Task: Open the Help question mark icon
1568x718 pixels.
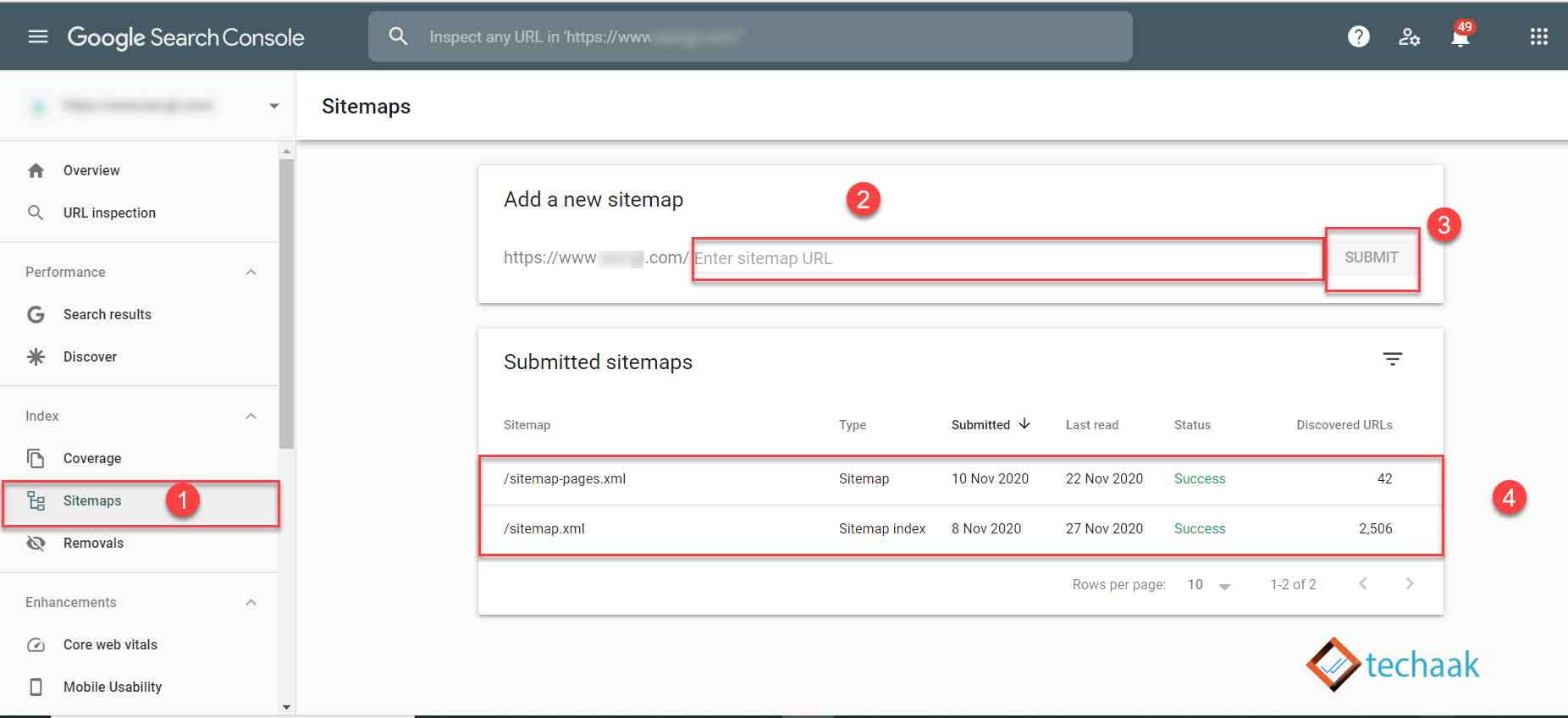Action: 1359,36
